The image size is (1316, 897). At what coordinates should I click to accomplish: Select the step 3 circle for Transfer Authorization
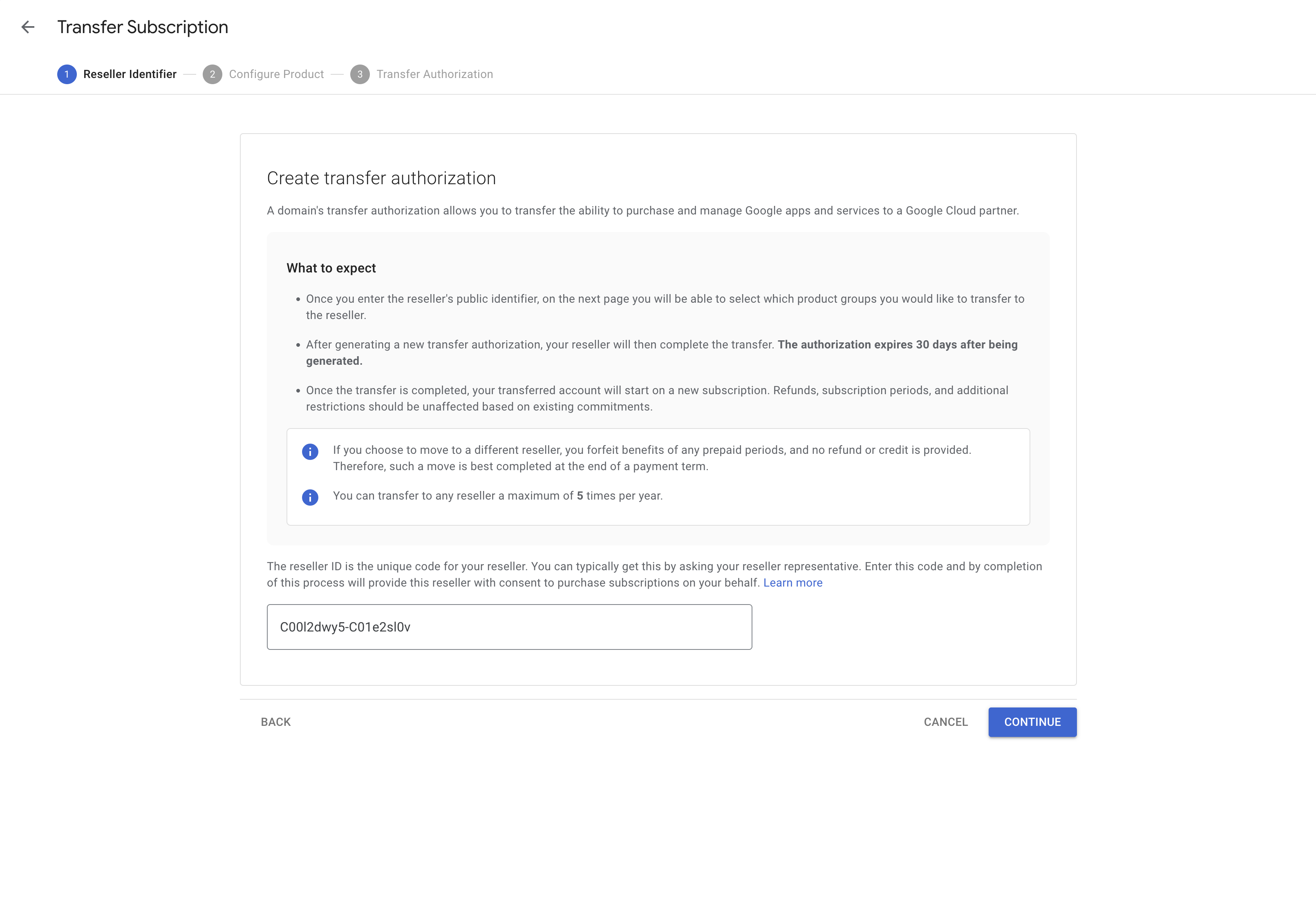coord(361,74)
